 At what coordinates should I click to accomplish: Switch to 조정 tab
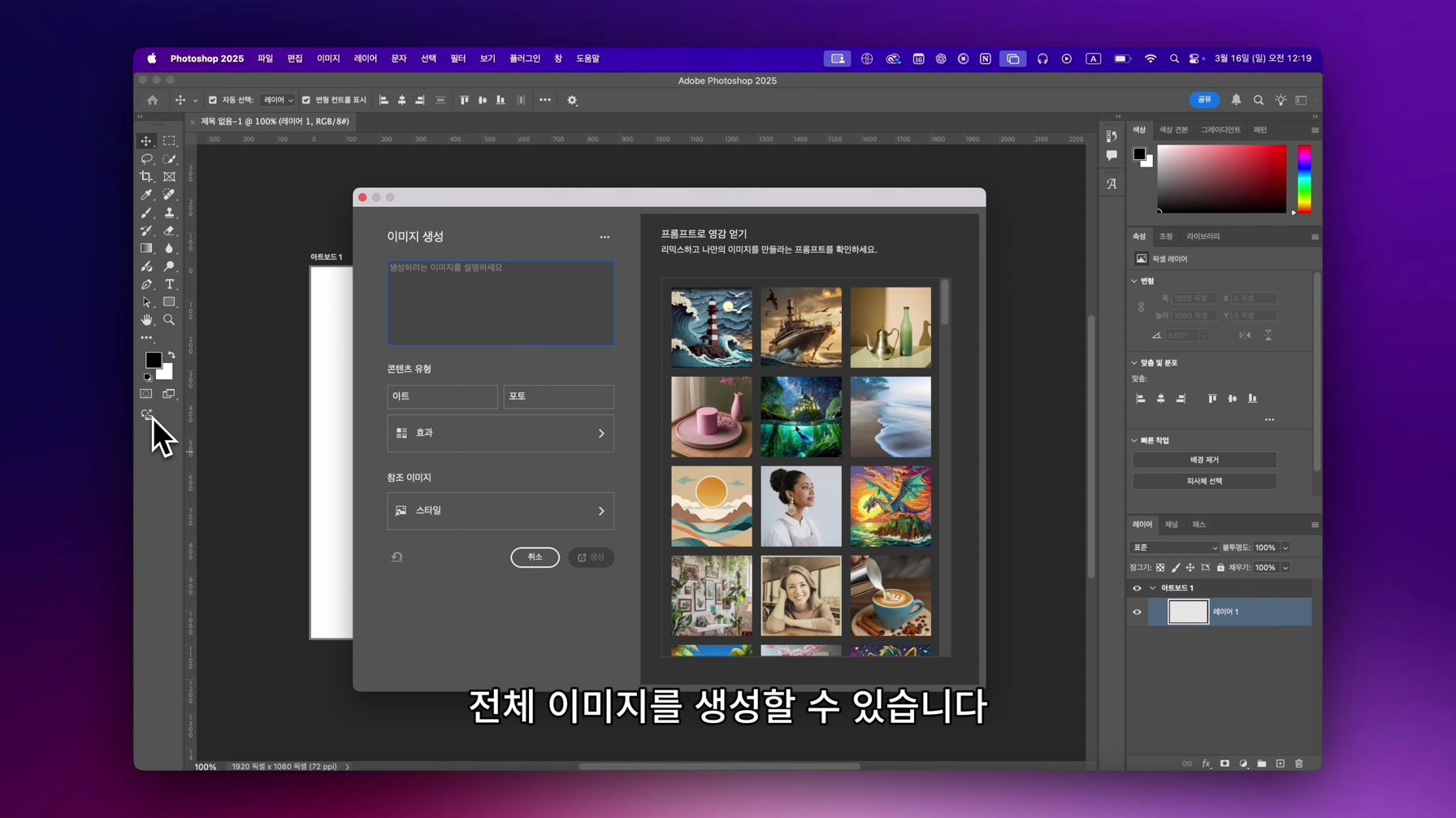(1166, 236)
